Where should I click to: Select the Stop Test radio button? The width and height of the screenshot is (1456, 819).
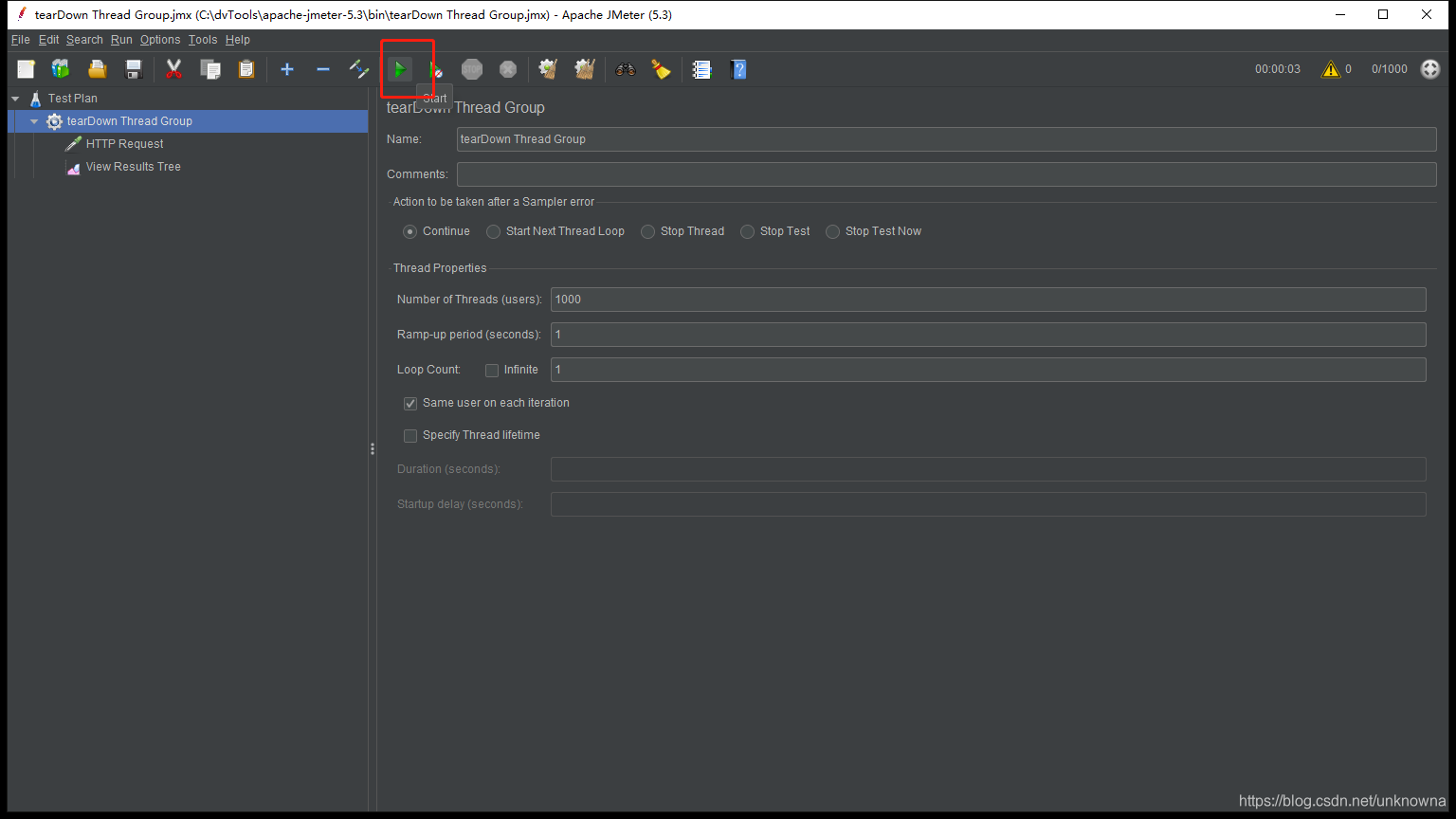(x=747, y=231)
